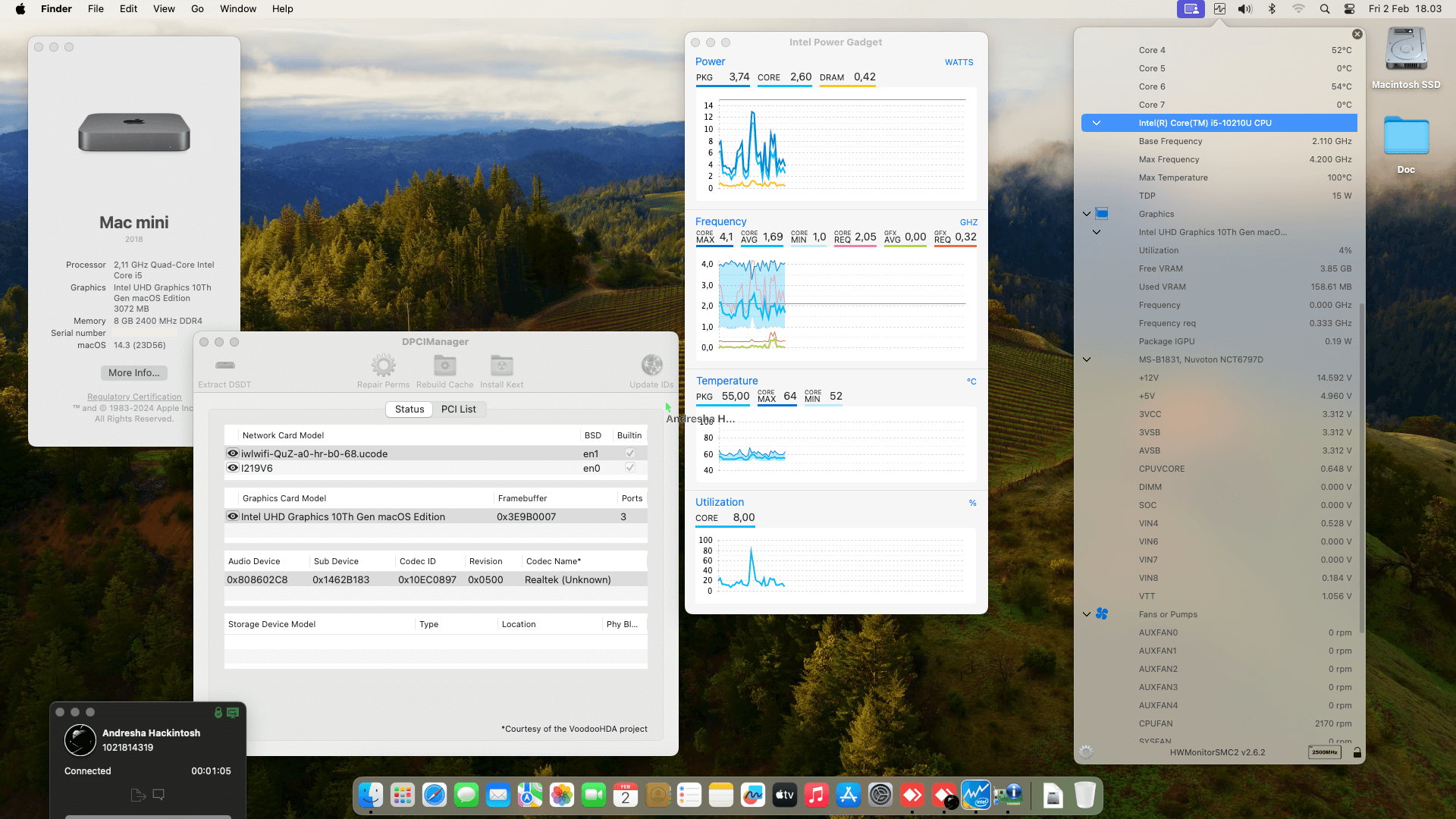Screen dimensions: 1456x819
Task: Collapse the Intel Core i5-10210U CPU section
Action: pyautogui.click(x=1096, y=123)
